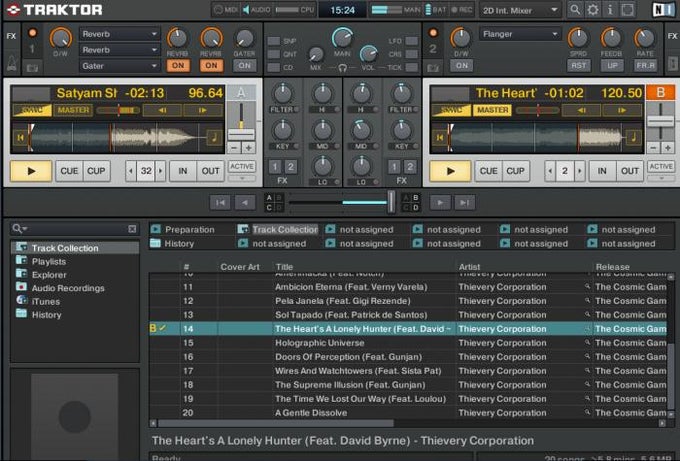Open the 2D Int. Mixer layout dropdown
The image size is (680, 461).
pos(520,10)
